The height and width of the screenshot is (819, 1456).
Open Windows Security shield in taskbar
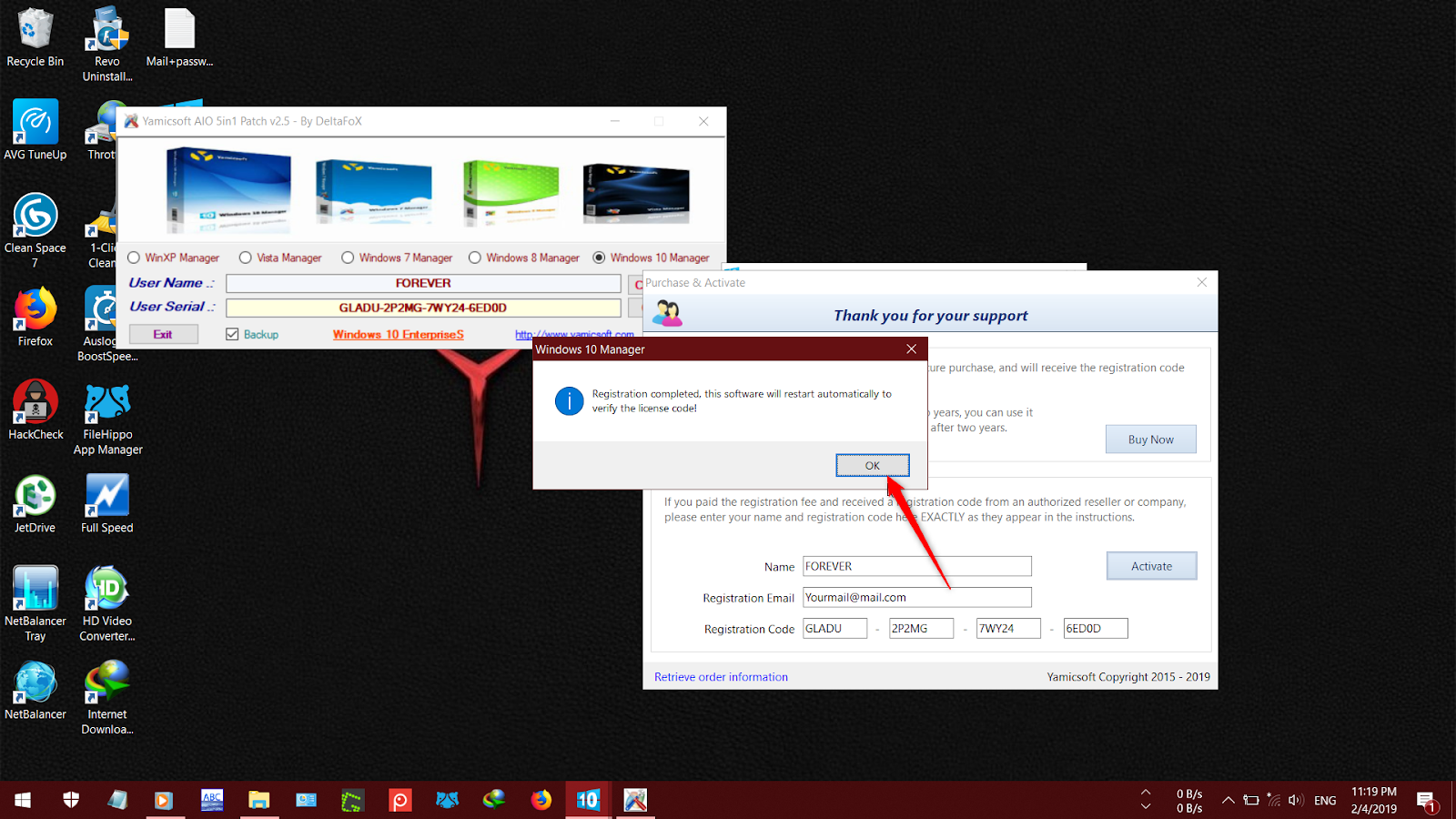pyautogui.click(x=71, y=800)
